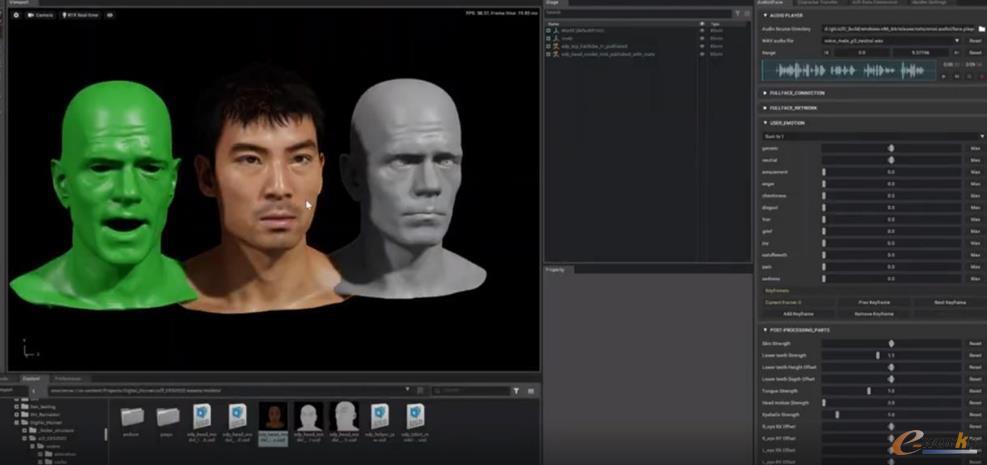Screen dimensions: 987x465
Task: Adjust the amazement emotion slider
Action: tap(891, 172)
